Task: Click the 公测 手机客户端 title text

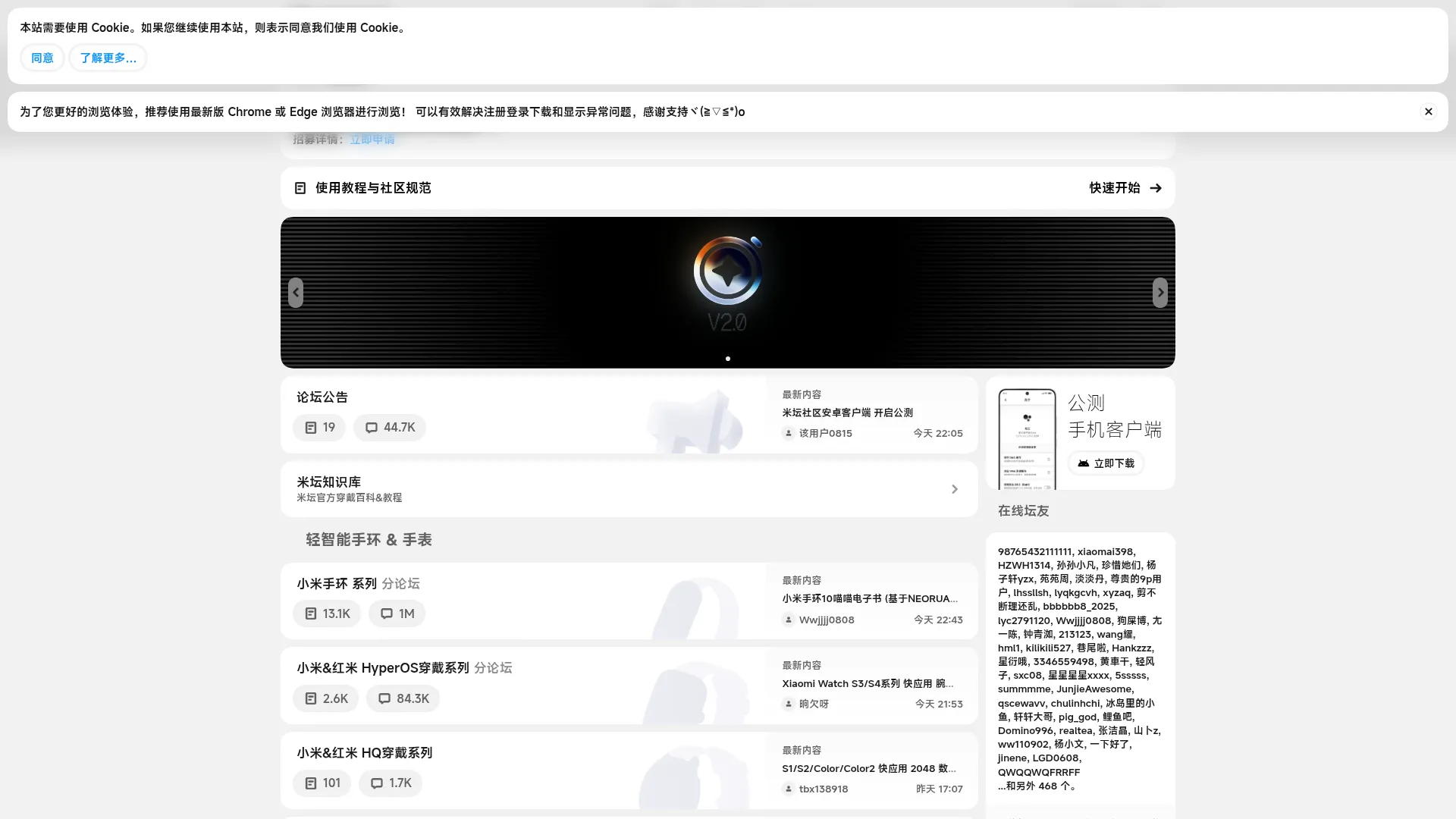Action: click(x=1115, y=416)
